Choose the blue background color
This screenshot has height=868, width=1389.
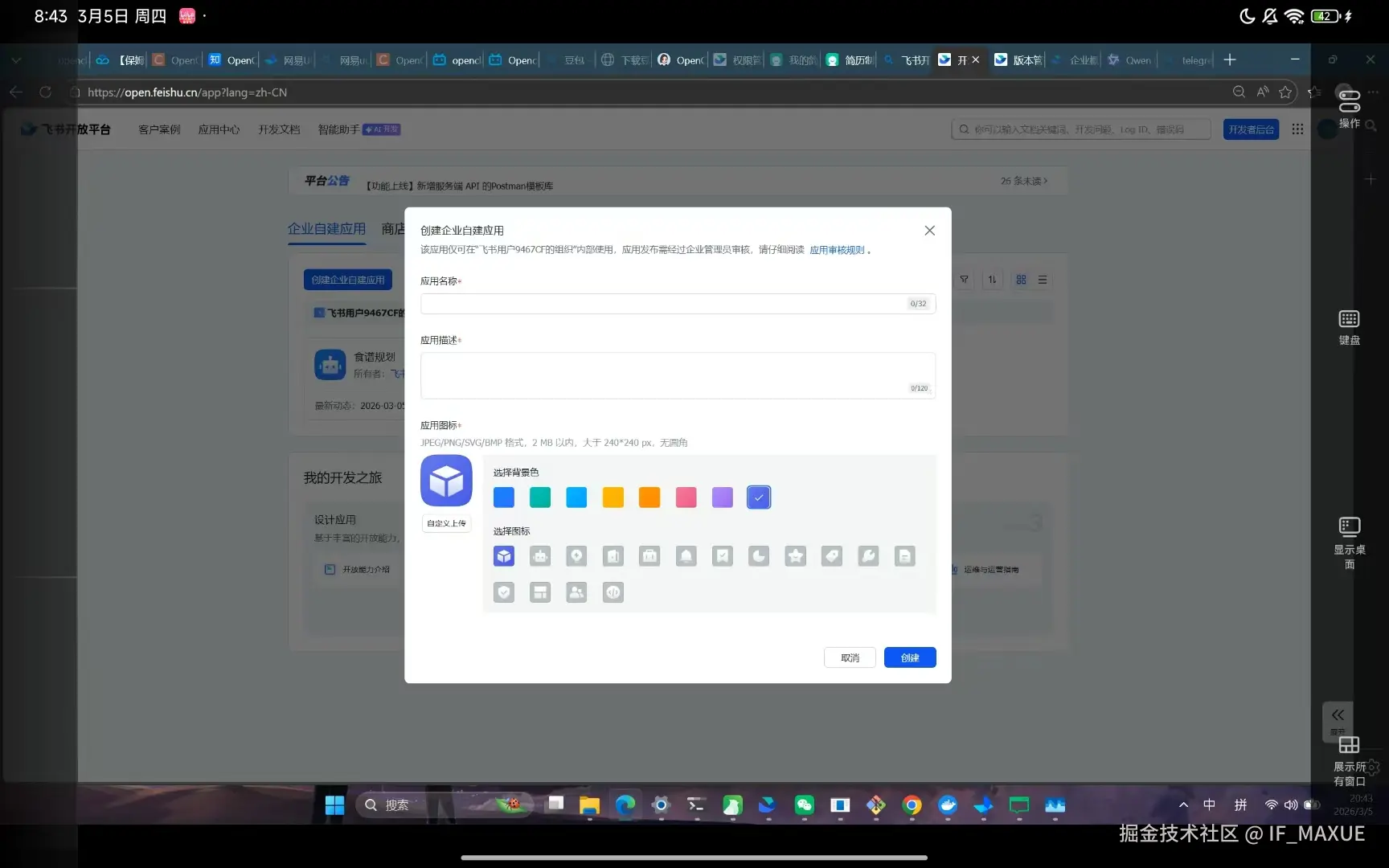click(504, 497)
